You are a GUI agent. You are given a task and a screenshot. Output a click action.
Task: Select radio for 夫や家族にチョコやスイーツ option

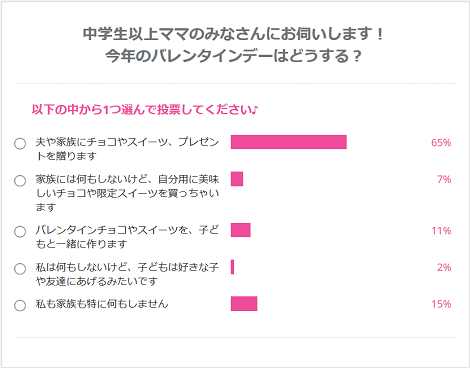click(x=20, y=144)
